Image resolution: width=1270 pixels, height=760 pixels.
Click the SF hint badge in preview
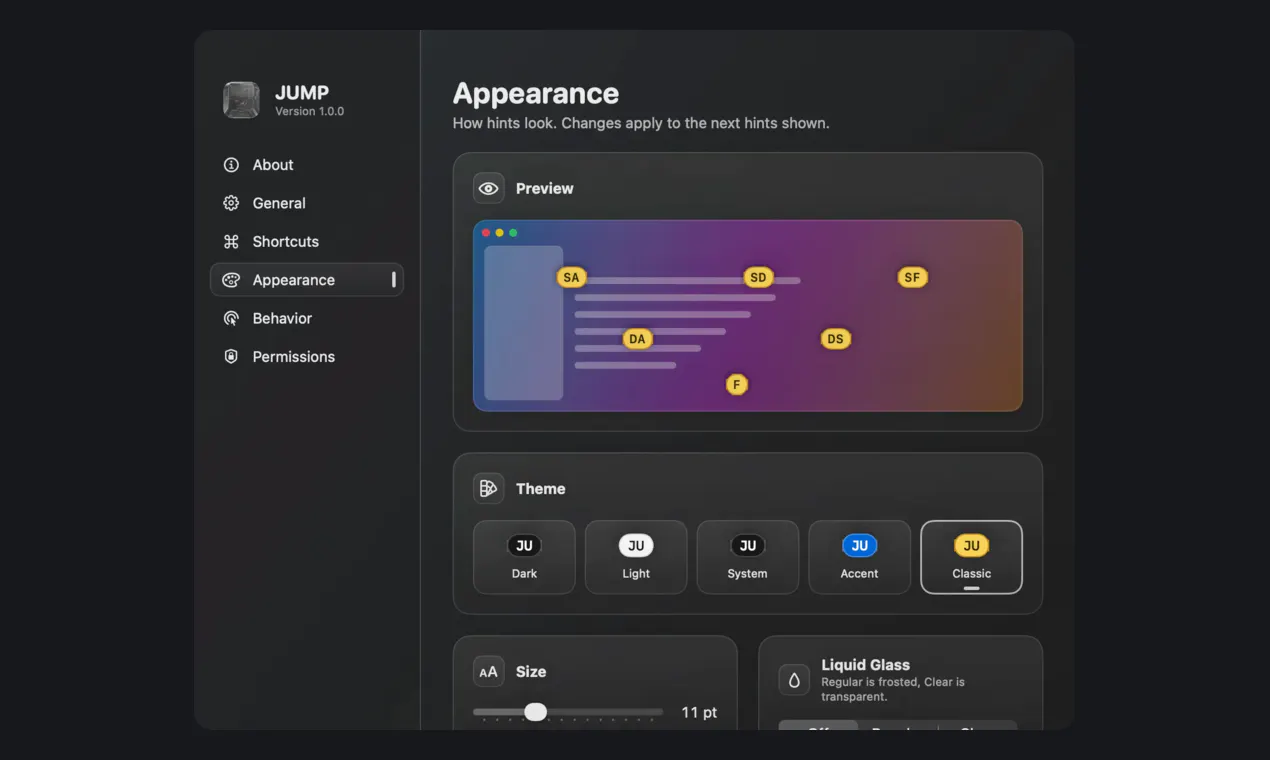pyautogui.click(x=912, y=277)
